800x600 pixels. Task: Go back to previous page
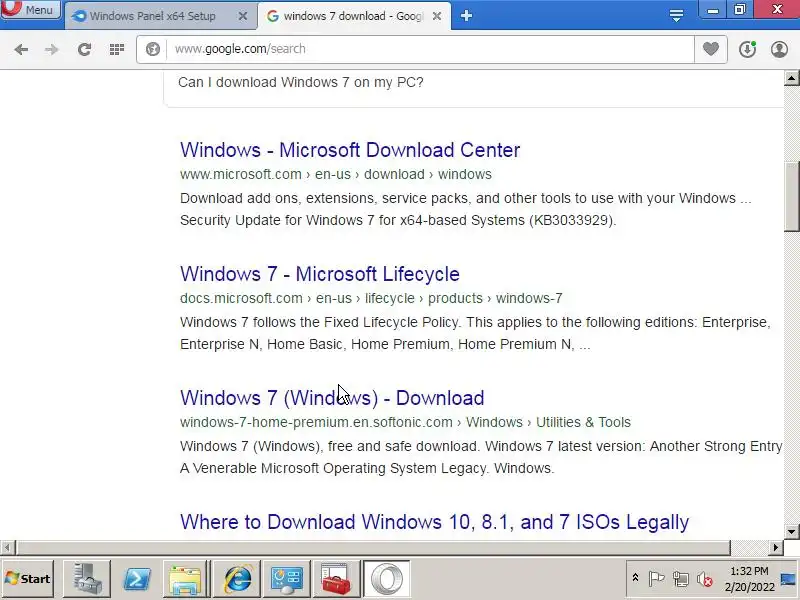21,49
